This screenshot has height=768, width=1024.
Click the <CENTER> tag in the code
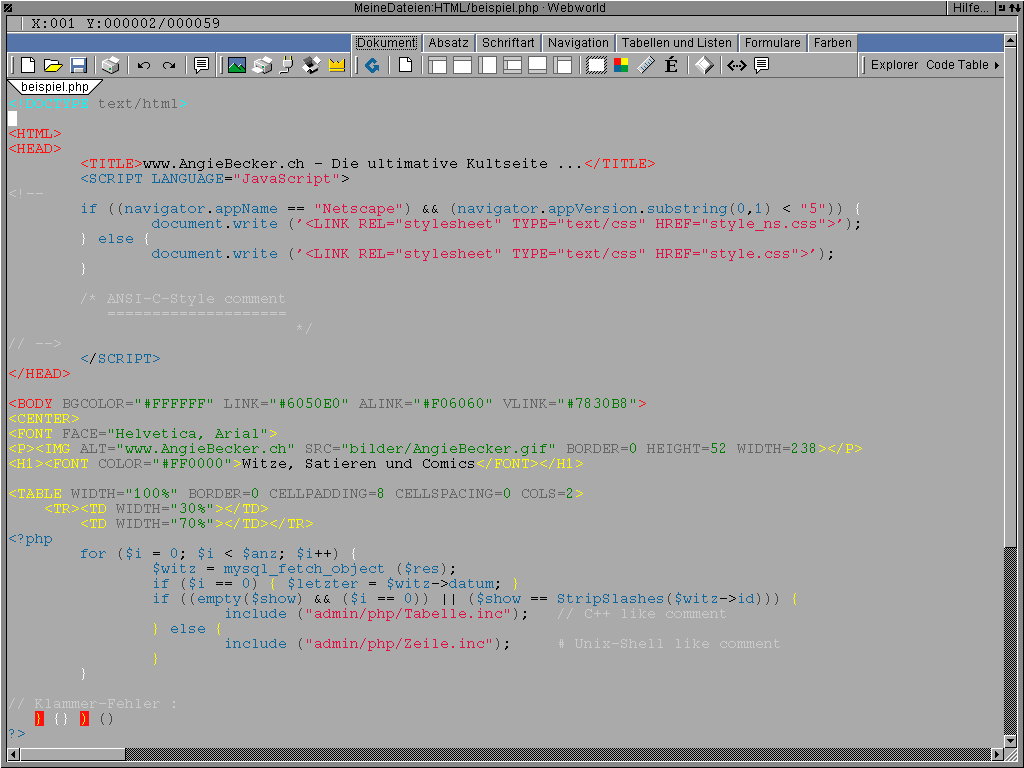[x=44, y=419]
